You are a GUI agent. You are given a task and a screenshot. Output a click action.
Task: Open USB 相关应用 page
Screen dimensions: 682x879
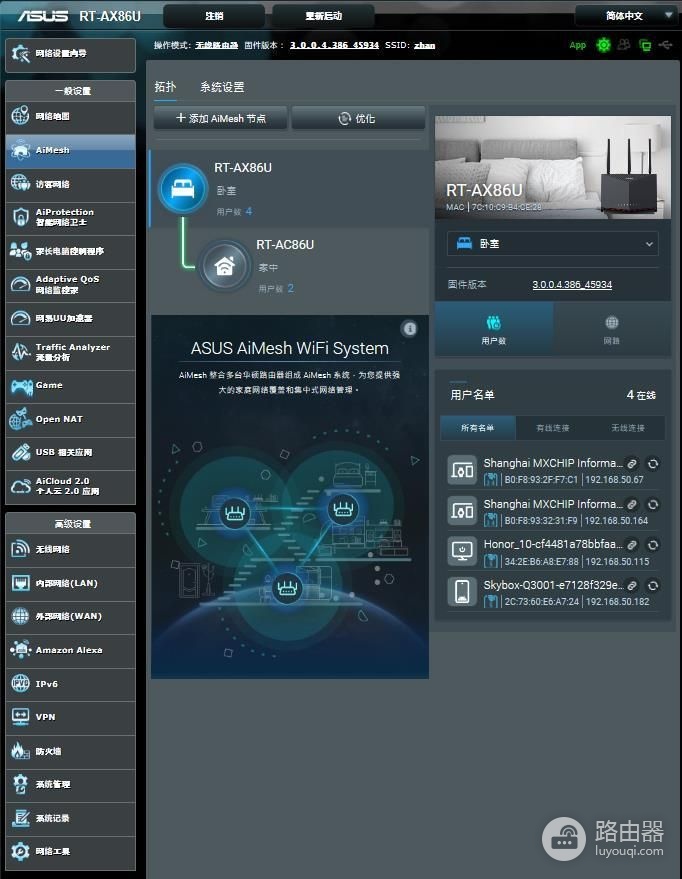[x=71, y=453]
